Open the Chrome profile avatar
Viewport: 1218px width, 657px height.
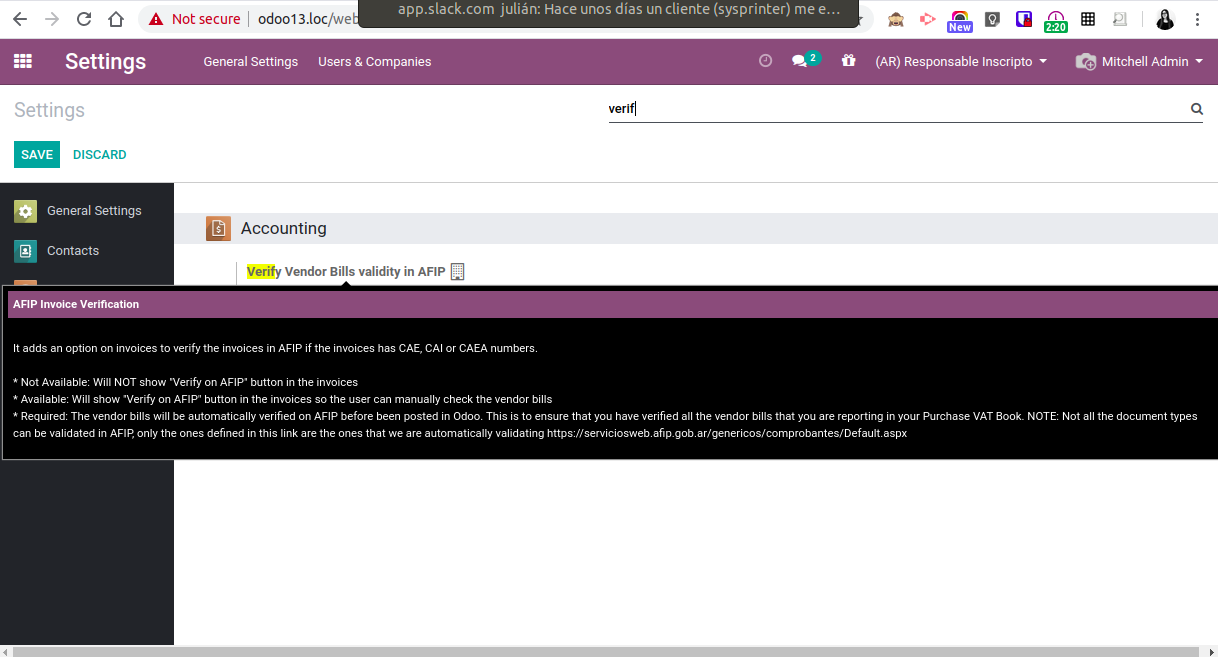1165,19
